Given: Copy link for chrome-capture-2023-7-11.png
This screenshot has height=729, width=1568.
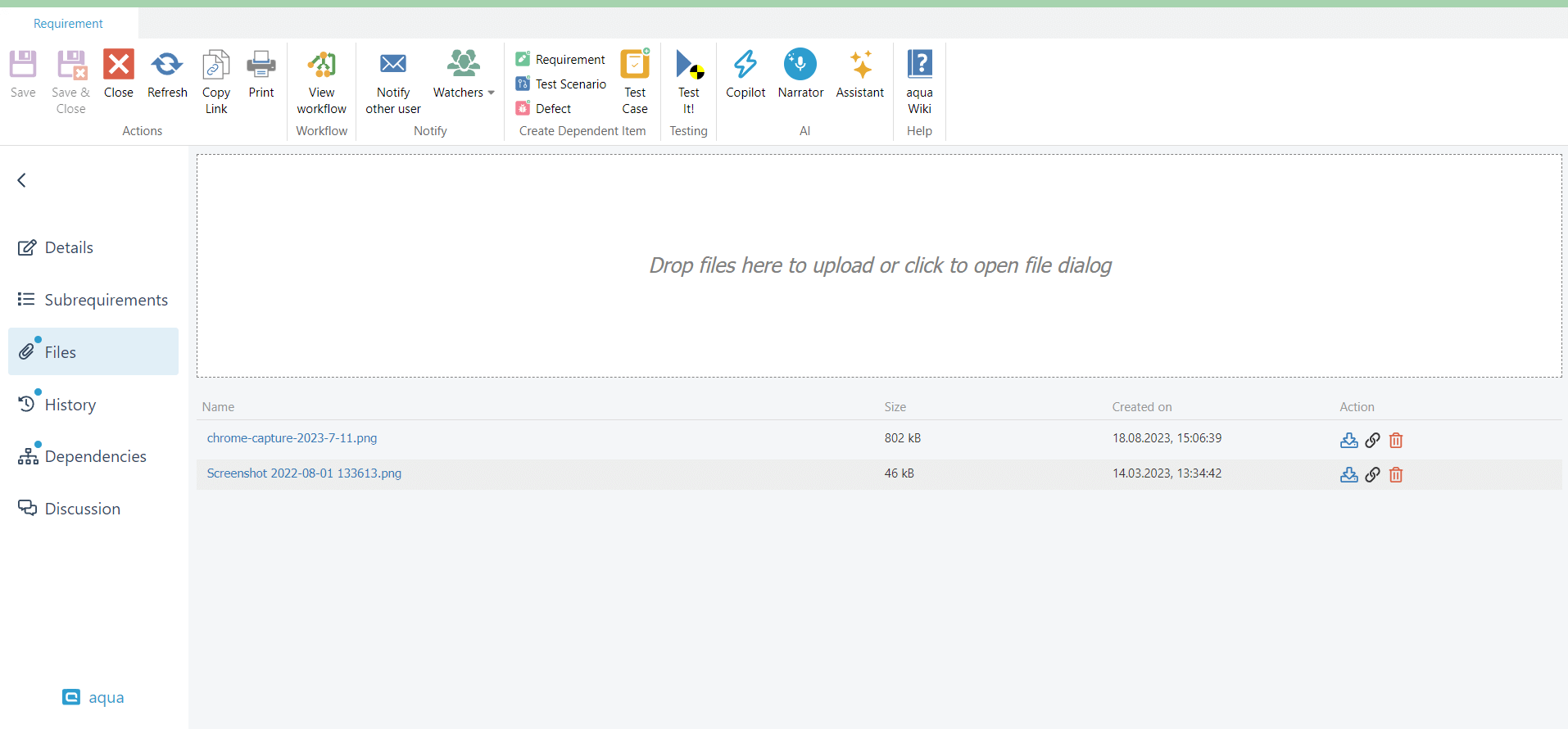Looking at the screenshot, I should (1372, 441).
